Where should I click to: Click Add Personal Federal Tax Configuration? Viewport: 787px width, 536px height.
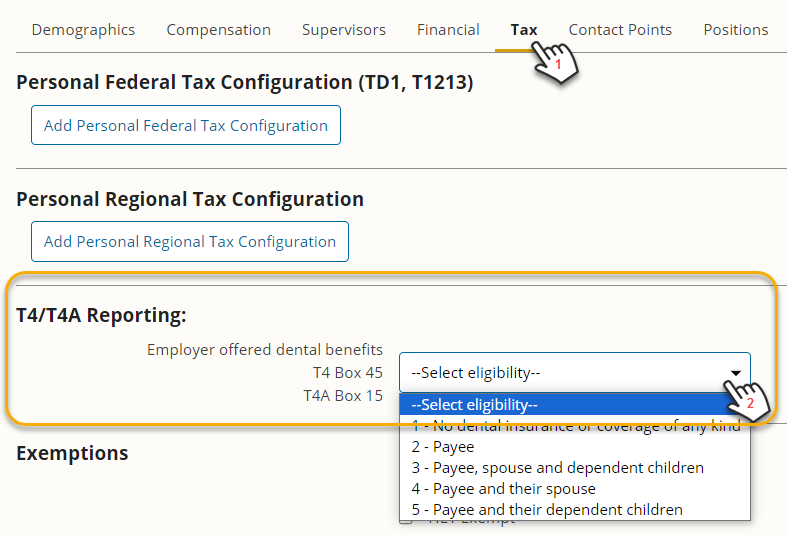pyautogui.click(x=186, y=126)
